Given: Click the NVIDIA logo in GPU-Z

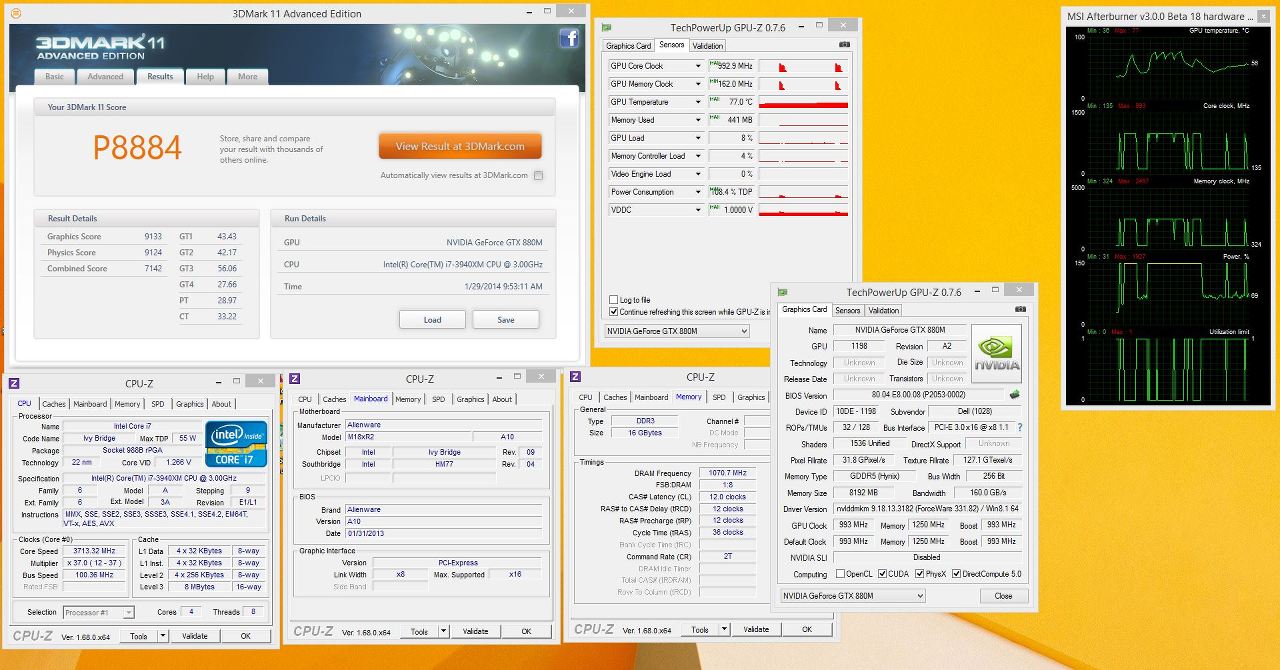Looking at the screenshot, I should [x=996, y=352].
